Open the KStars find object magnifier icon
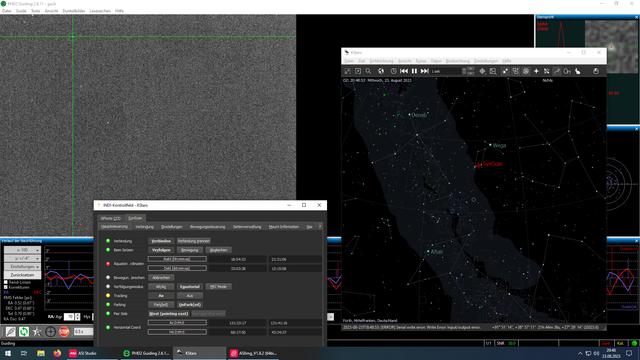Screen dimensions: 640x360 pyautogui.click(x=368, y=71)
